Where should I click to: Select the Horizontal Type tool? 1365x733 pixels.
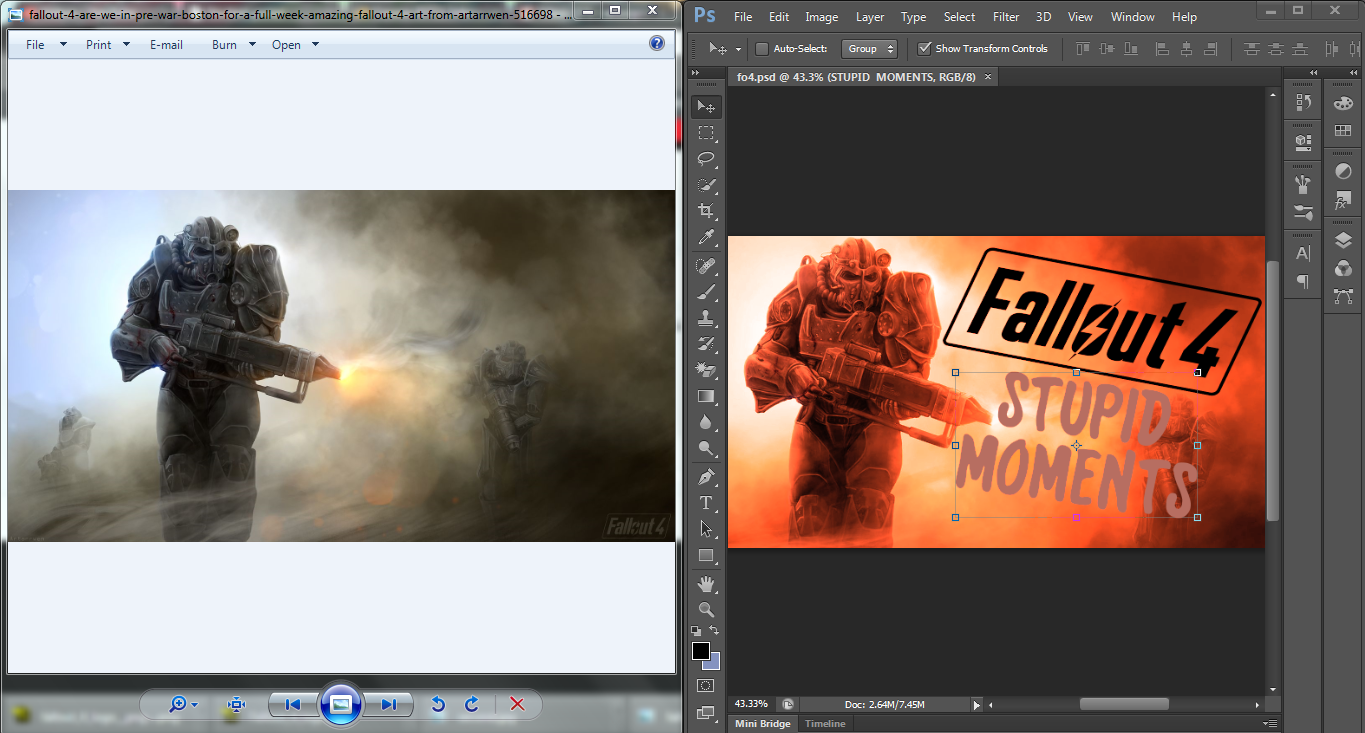[x=706, y=503]
